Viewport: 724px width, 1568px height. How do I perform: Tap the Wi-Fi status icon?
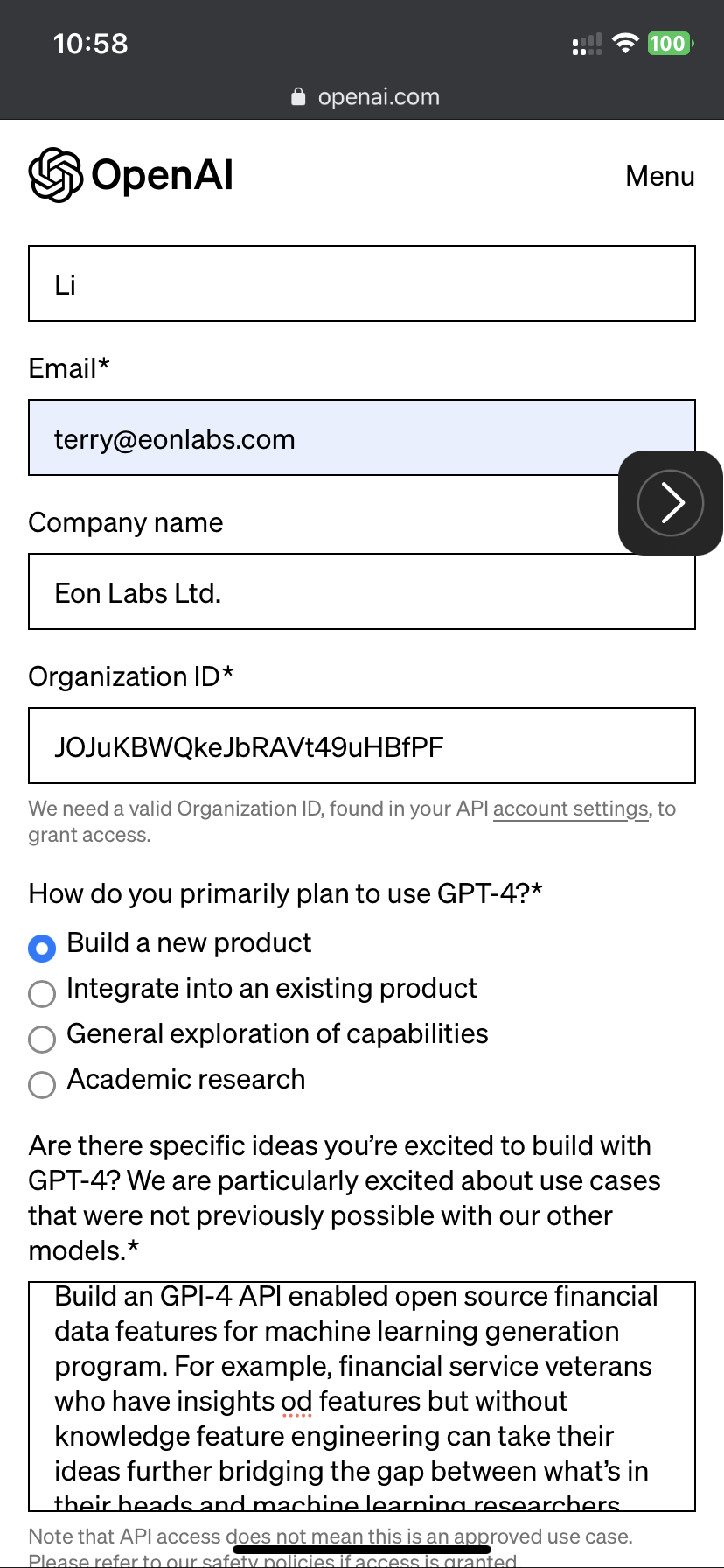tap(625, 43)
